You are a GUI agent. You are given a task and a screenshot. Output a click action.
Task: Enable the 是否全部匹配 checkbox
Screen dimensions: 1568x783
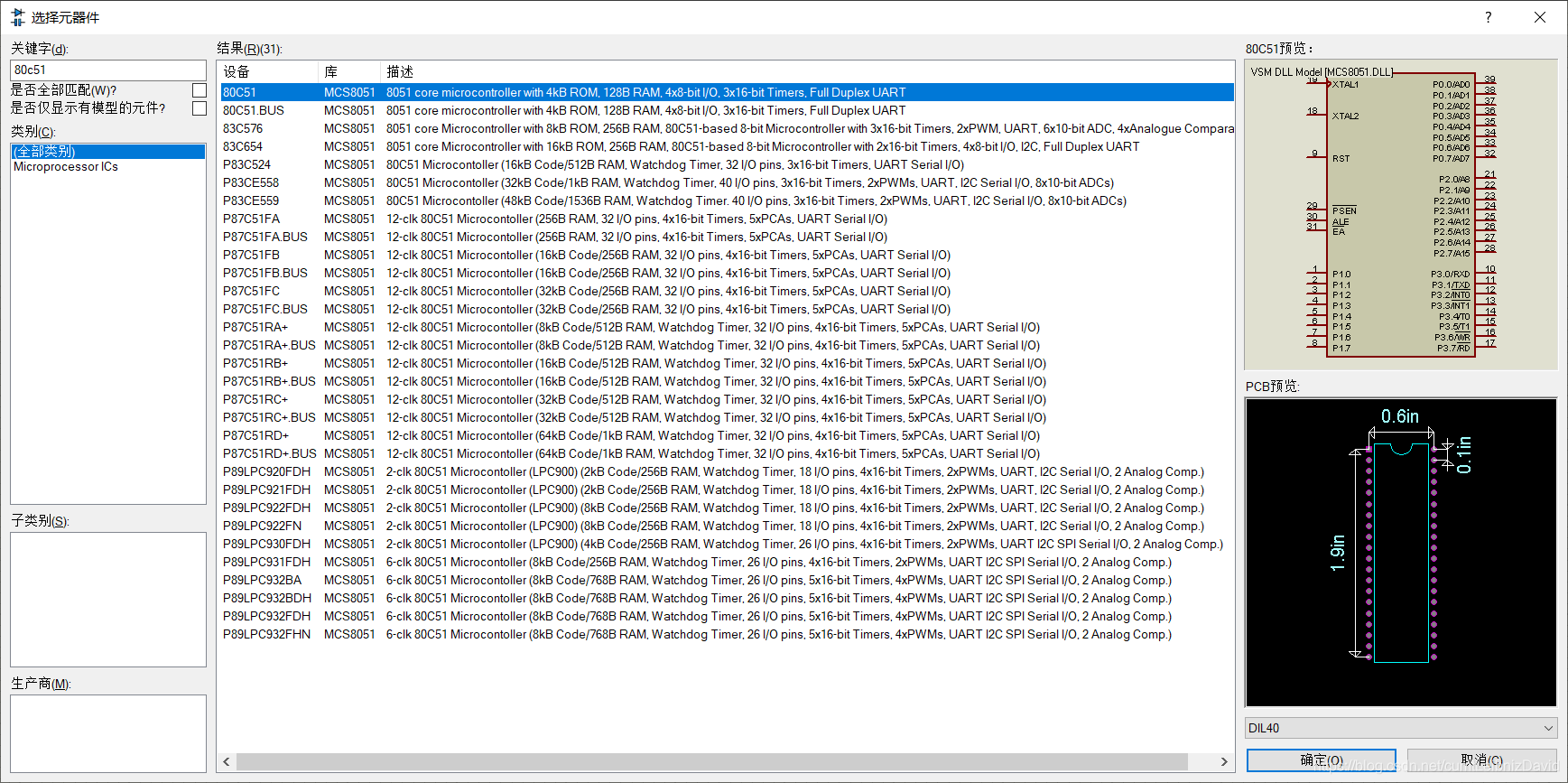click(199, 90)
